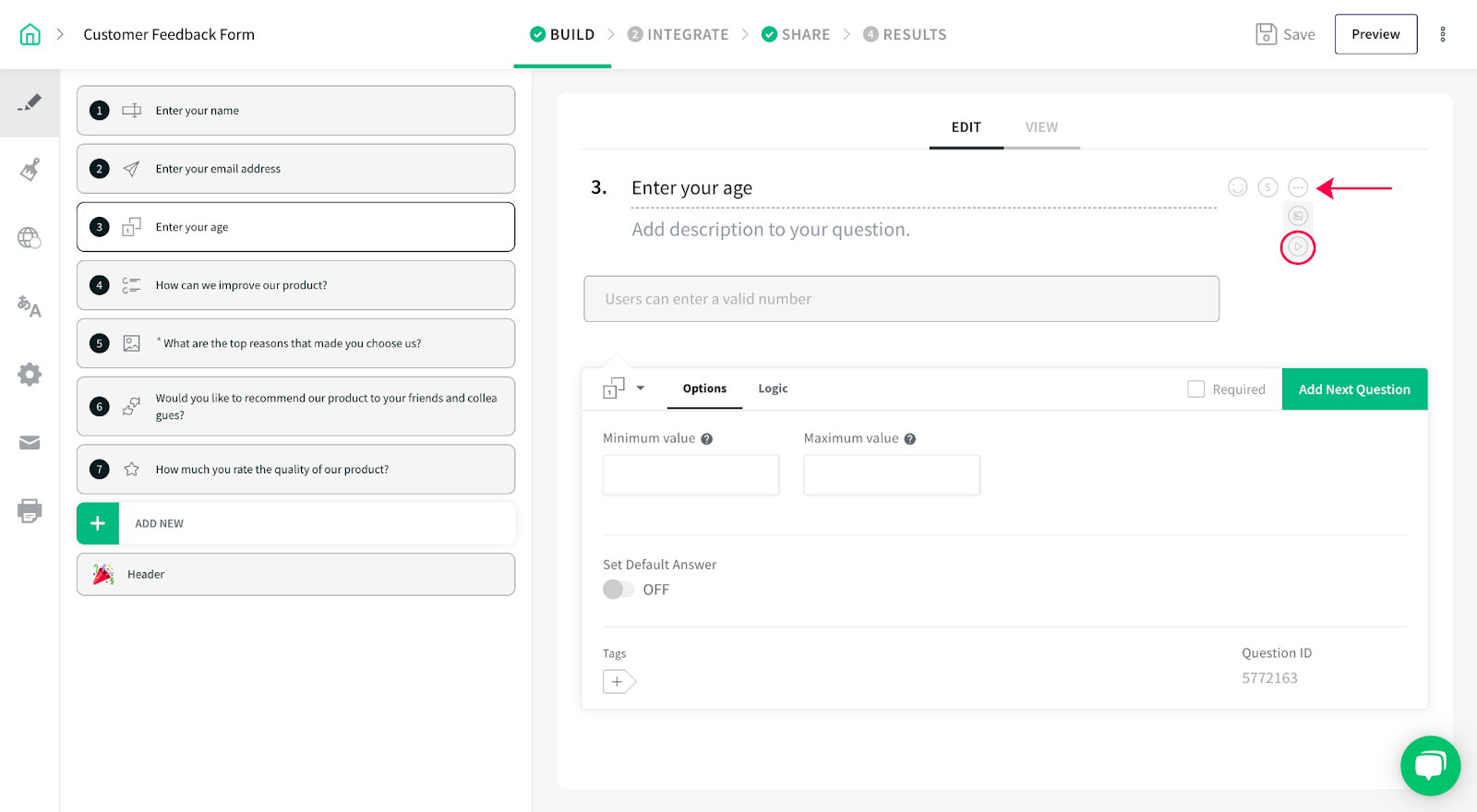Select the paint brush design icon in sidebar

pos(30,170)
